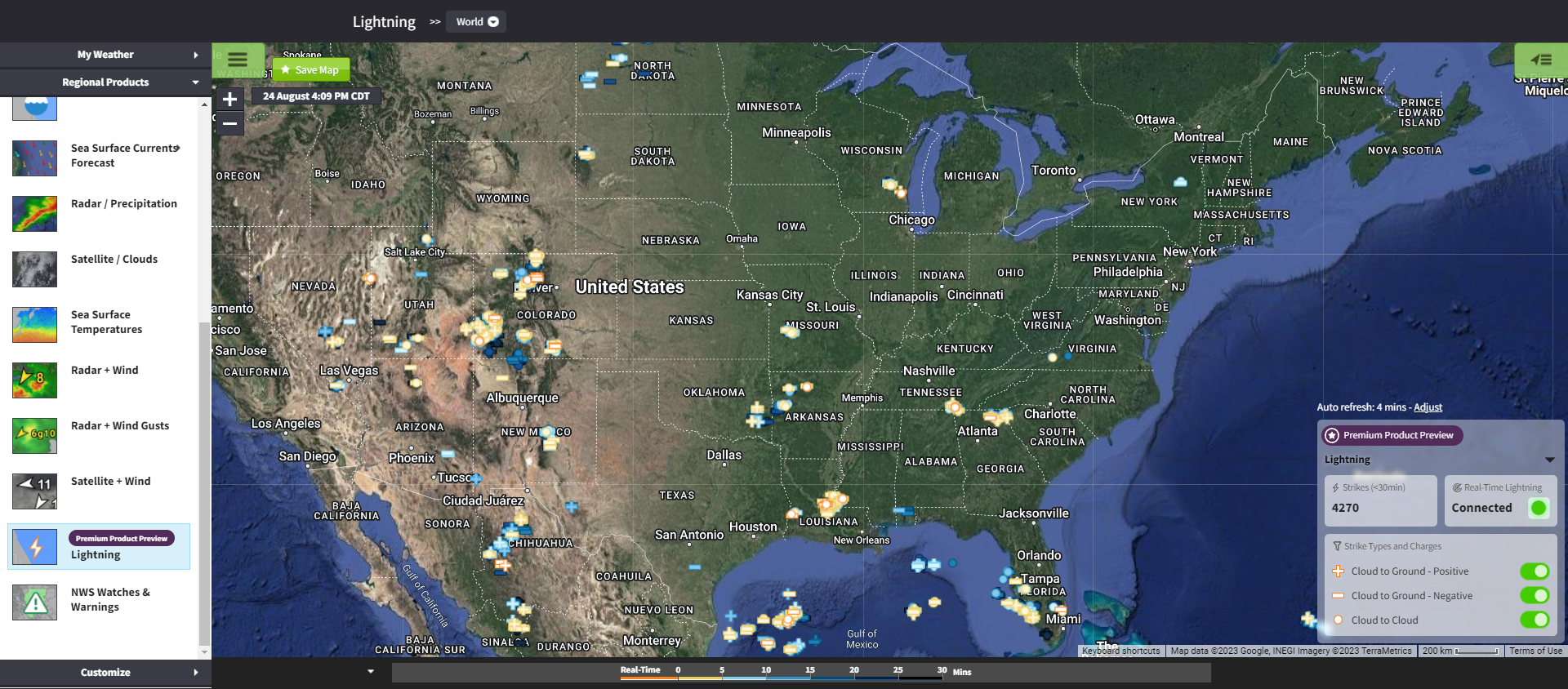
Task: Click the Toronto label on the map
Action: (x=1053, y=171)
